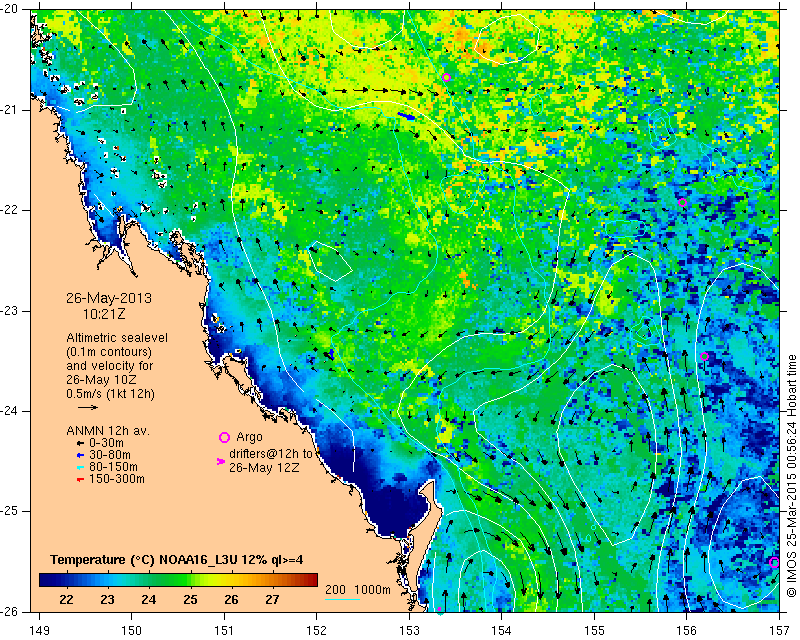800x640 pixels.
Task: Click the 'drifters@12h to' text
Action: (x=270, y=454)
